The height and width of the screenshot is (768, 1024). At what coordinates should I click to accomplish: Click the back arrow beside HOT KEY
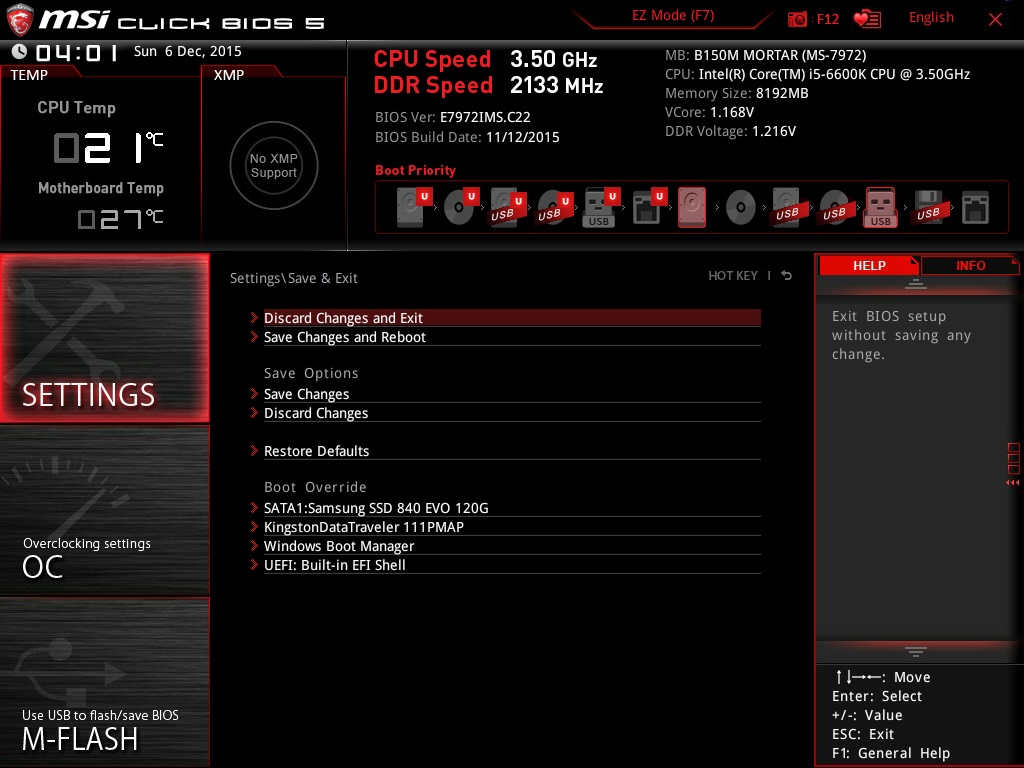pyautogui.click(x=787, y=276)
